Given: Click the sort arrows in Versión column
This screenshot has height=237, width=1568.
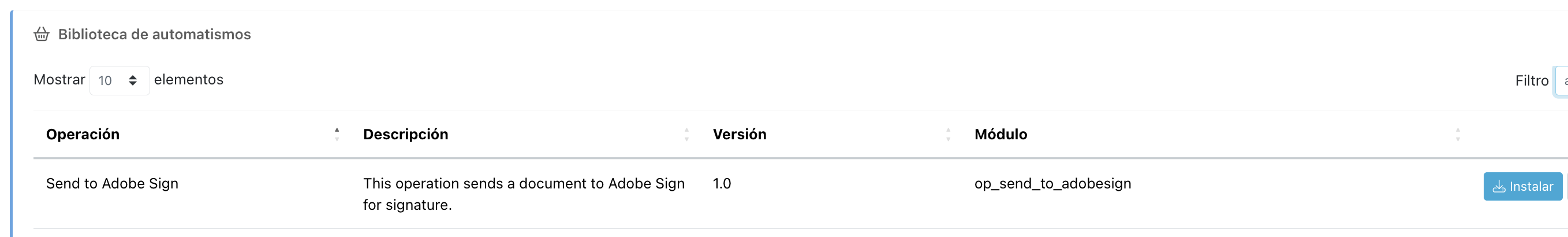Looking at the screenshot, I should tap(948, 134).
